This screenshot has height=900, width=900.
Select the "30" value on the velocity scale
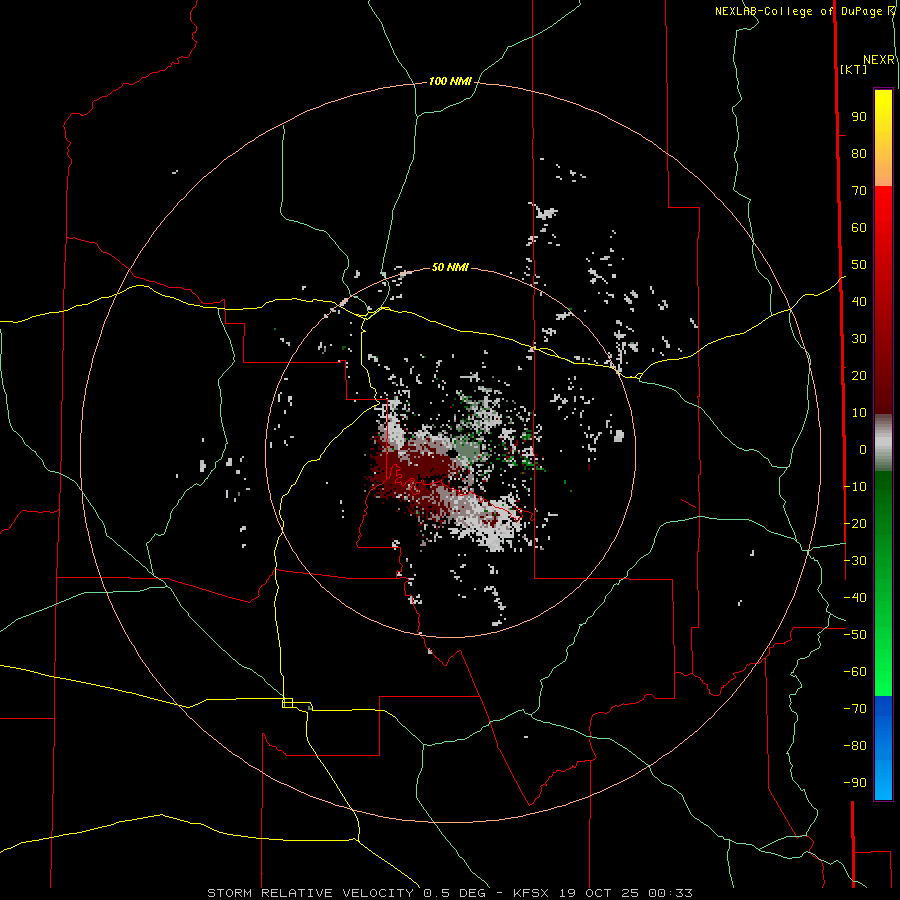[859, 339]
